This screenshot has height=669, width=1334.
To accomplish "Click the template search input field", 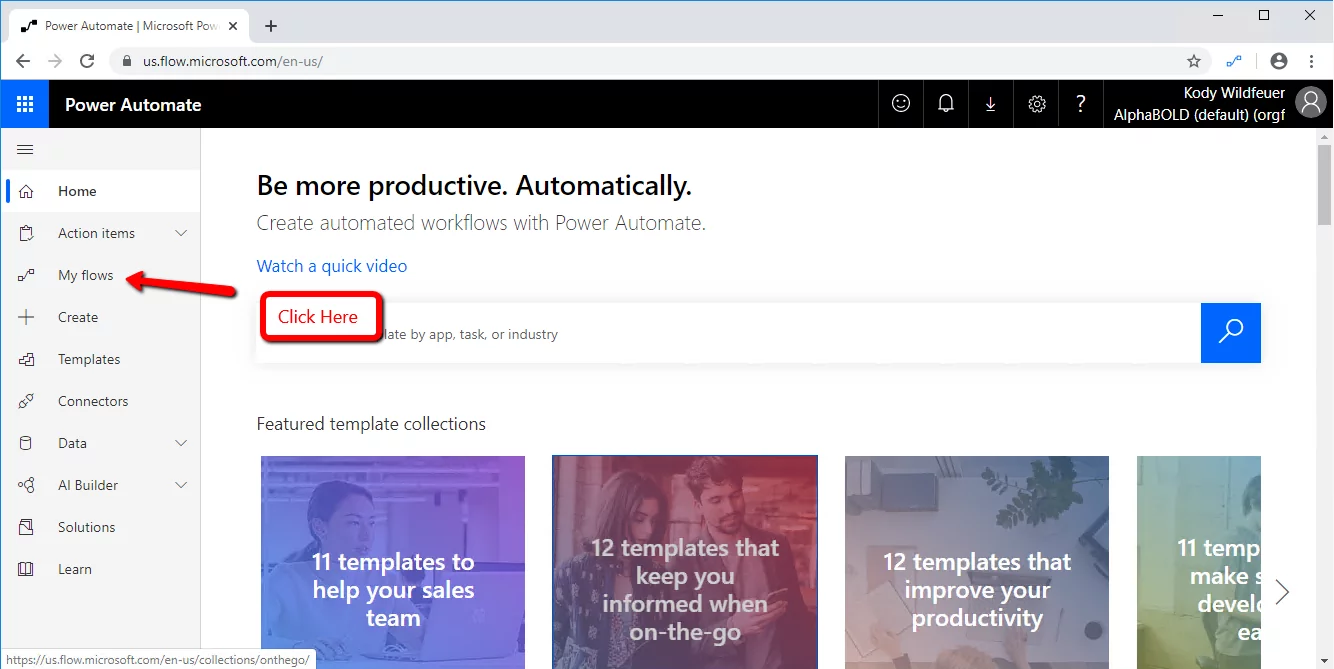I will 729,333.
